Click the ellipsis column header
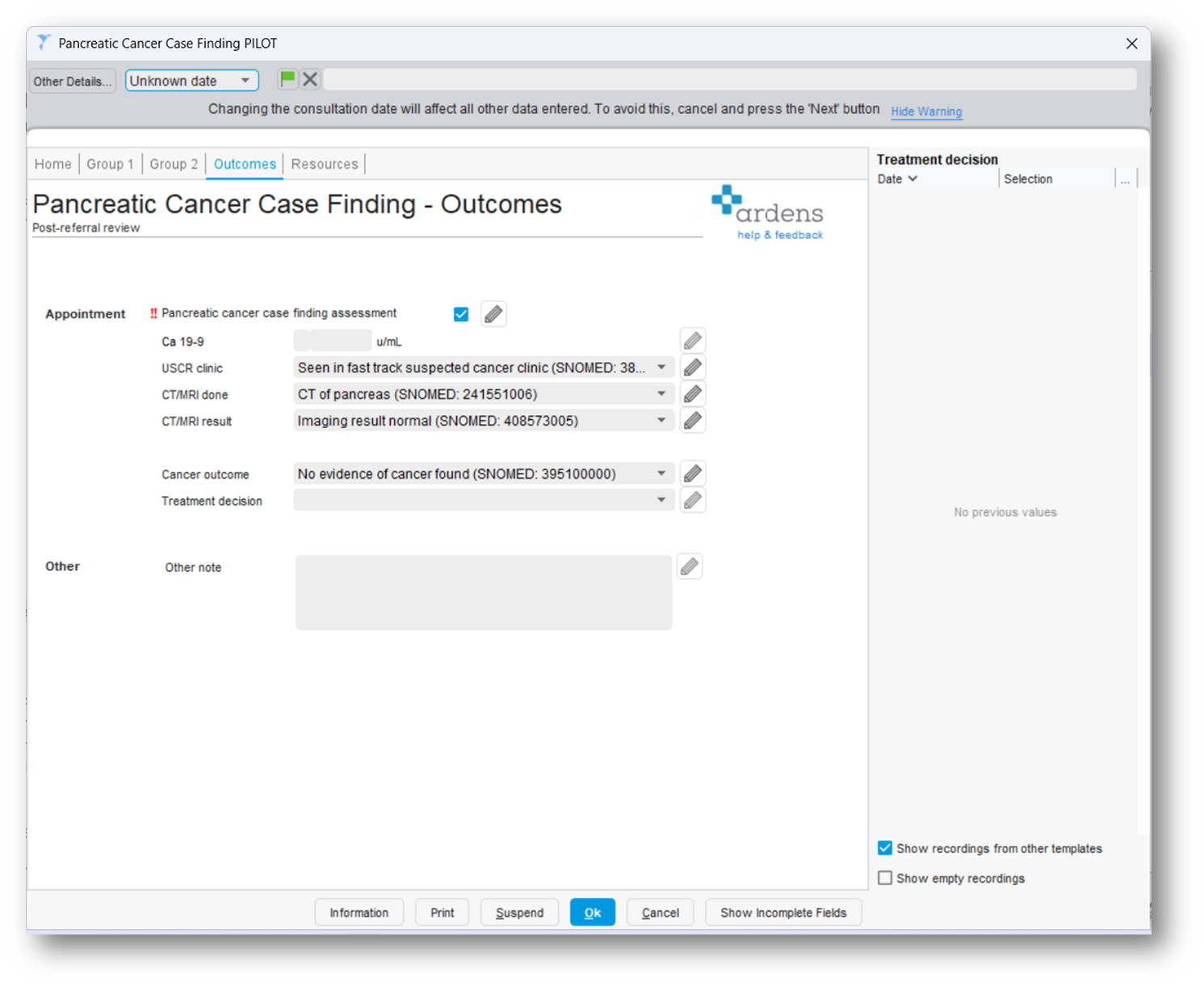The height and width of the screenshot is (987, 1204). click(1125, 179)
